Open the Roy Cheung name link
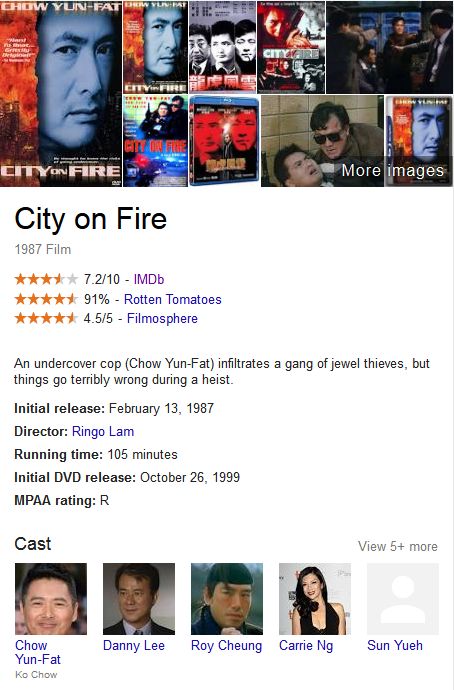The height and width of the screenshot is (690, 454). pos(227,646)
